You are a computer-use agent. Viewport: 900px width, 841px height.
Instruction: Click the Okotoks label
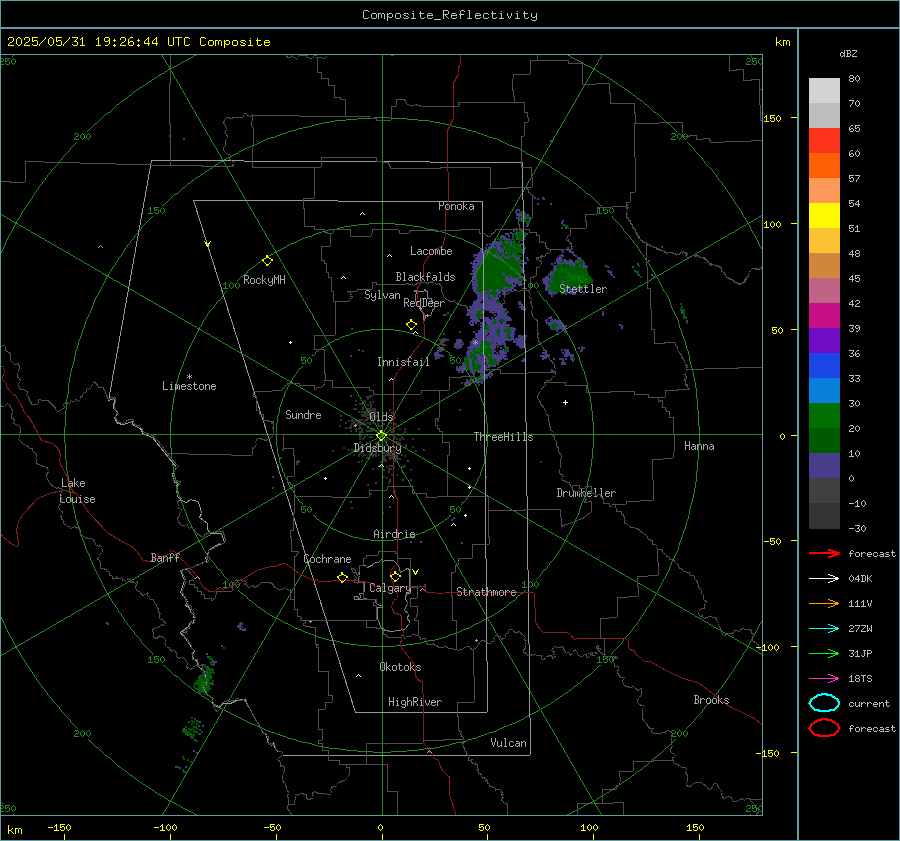[x=400, y=667]
